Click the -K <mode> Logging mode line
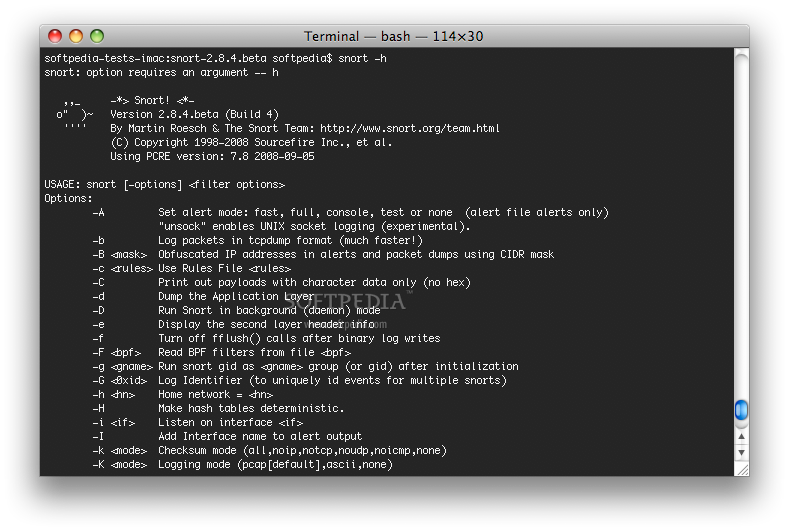 click(x=243, y=465)
